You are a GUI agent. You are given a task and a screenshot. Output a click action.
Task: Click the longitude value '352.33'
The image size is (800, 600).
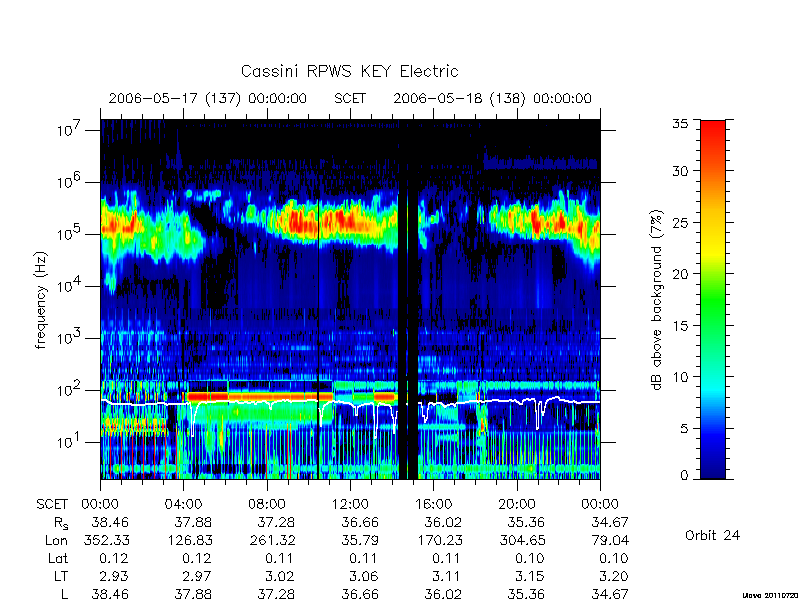(x=106, y=540)
